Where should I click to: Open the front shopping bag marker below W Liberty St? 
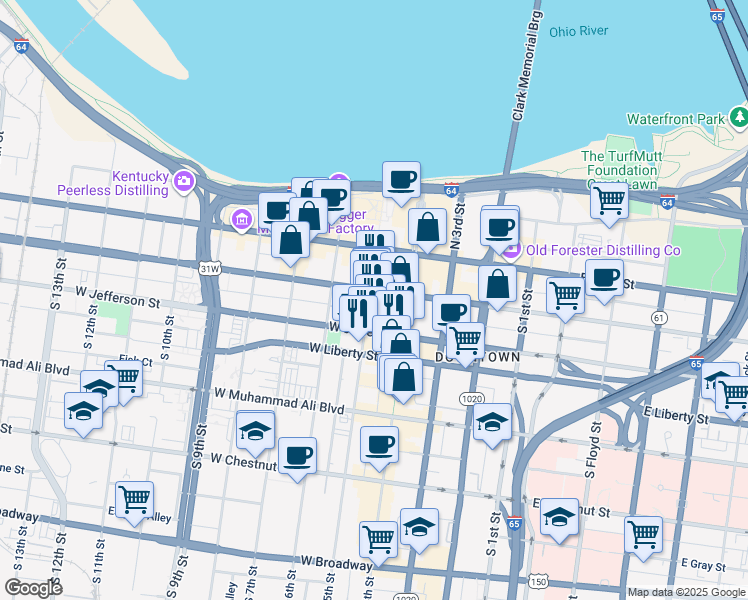(403, 378)
